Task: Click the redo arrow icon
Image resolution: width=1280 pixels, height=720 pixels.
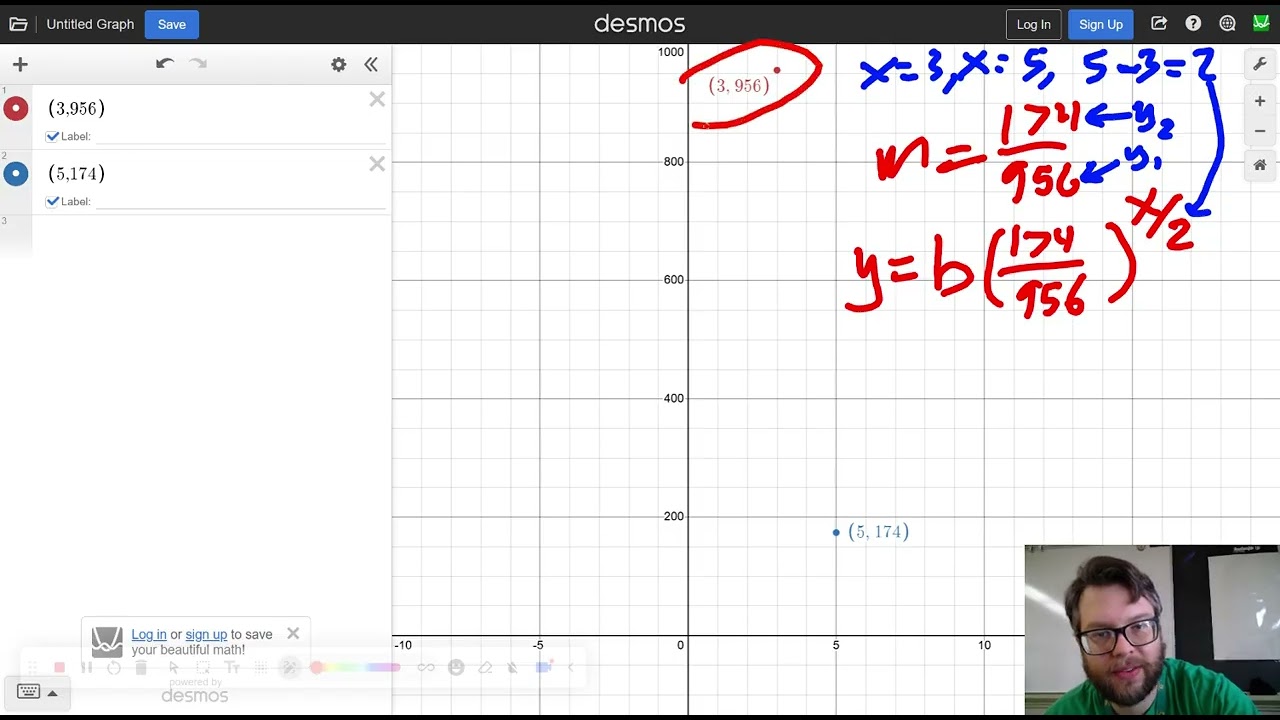Action: tap(198, 64)
